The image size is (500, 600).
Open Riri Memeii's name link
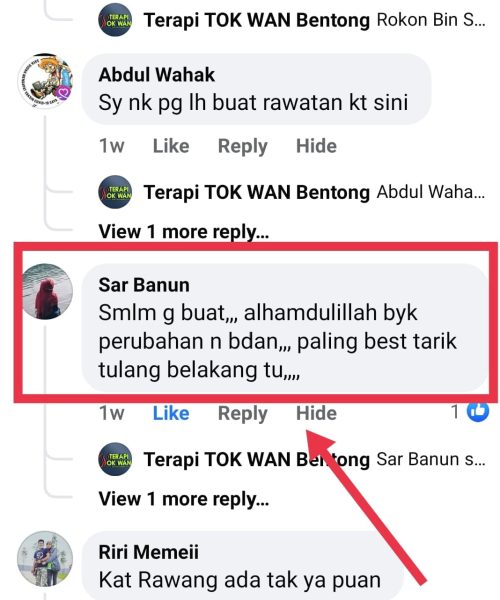tap(148, 552)
